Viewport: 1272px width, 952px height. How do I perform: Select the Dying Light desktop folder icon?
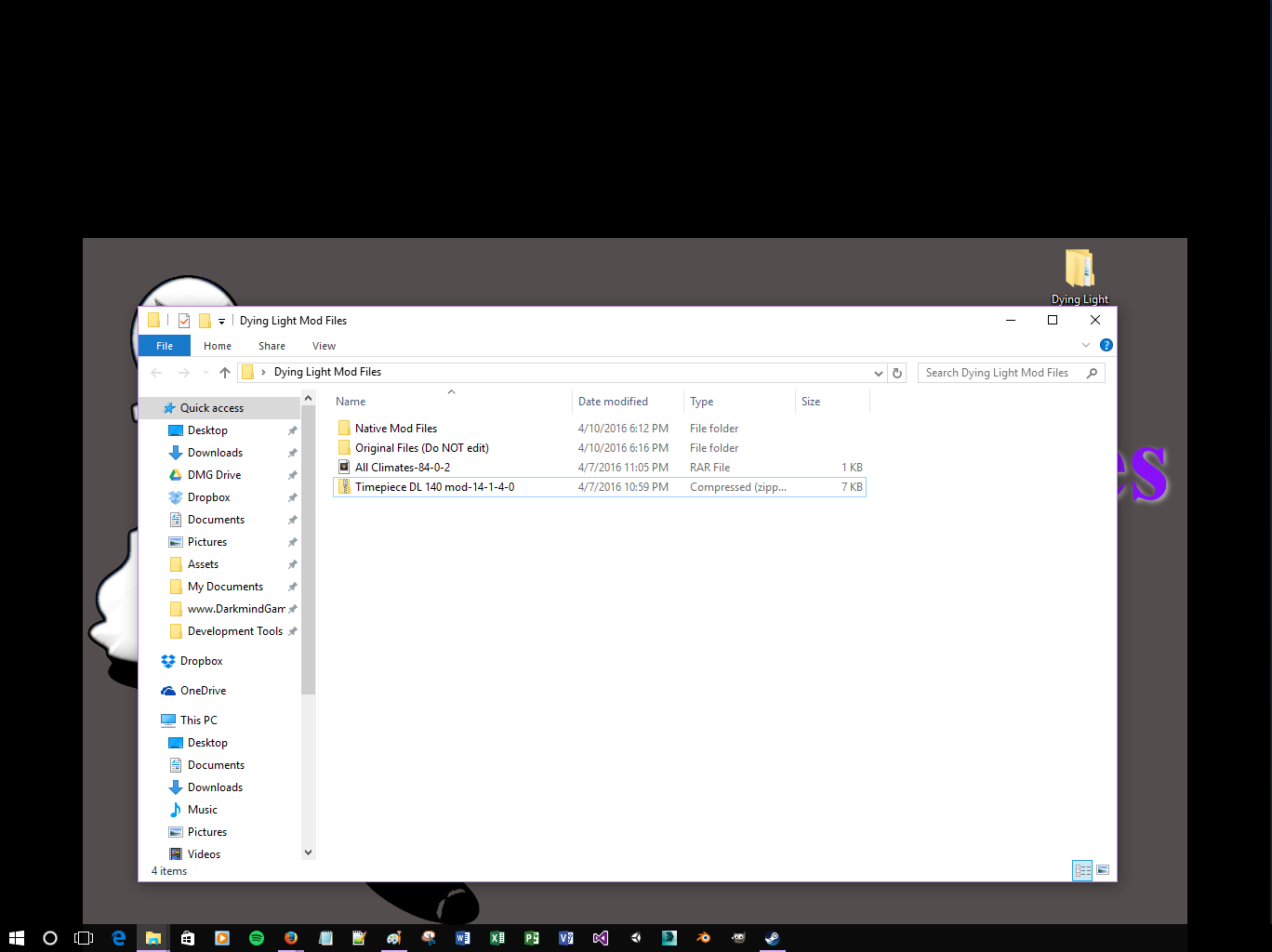1080,276
